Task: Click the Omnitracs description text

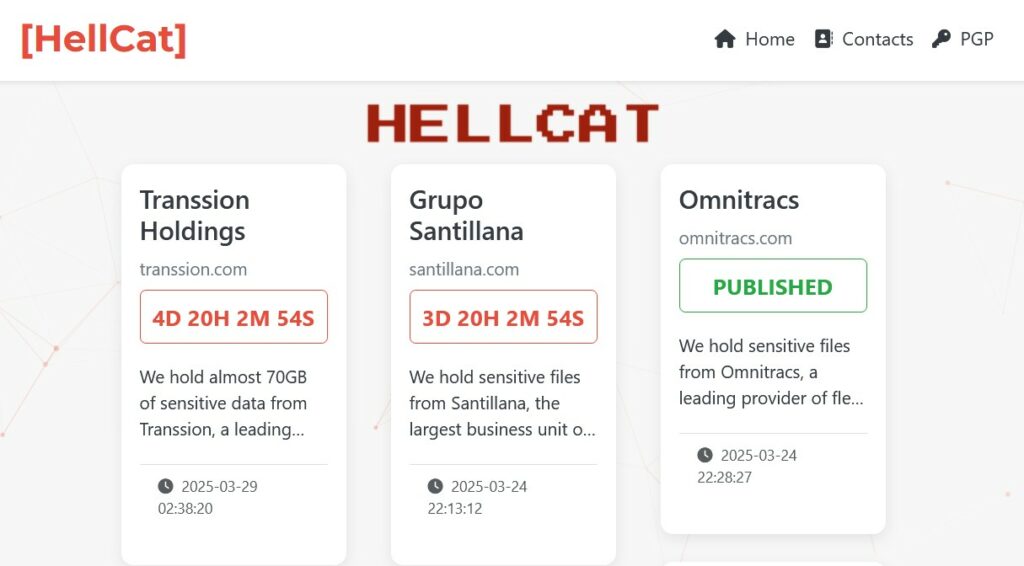Action: tap(771, 372)
